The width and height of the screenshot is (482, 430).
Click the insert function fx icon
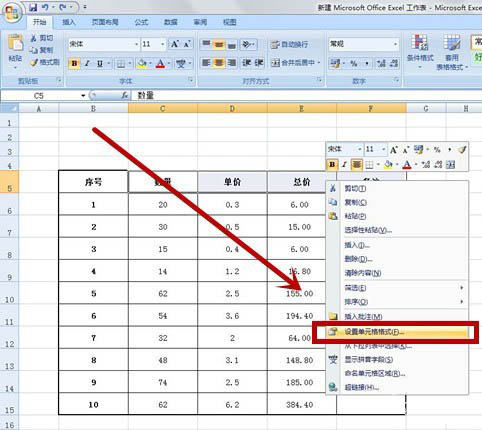tap(124, 96)
